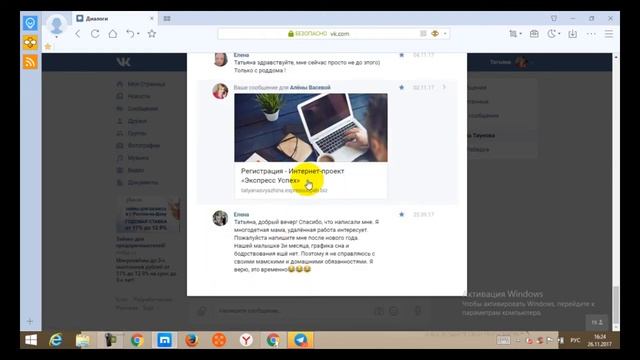Open the yellow star on the favorites bar

click(x=48, y=47)
